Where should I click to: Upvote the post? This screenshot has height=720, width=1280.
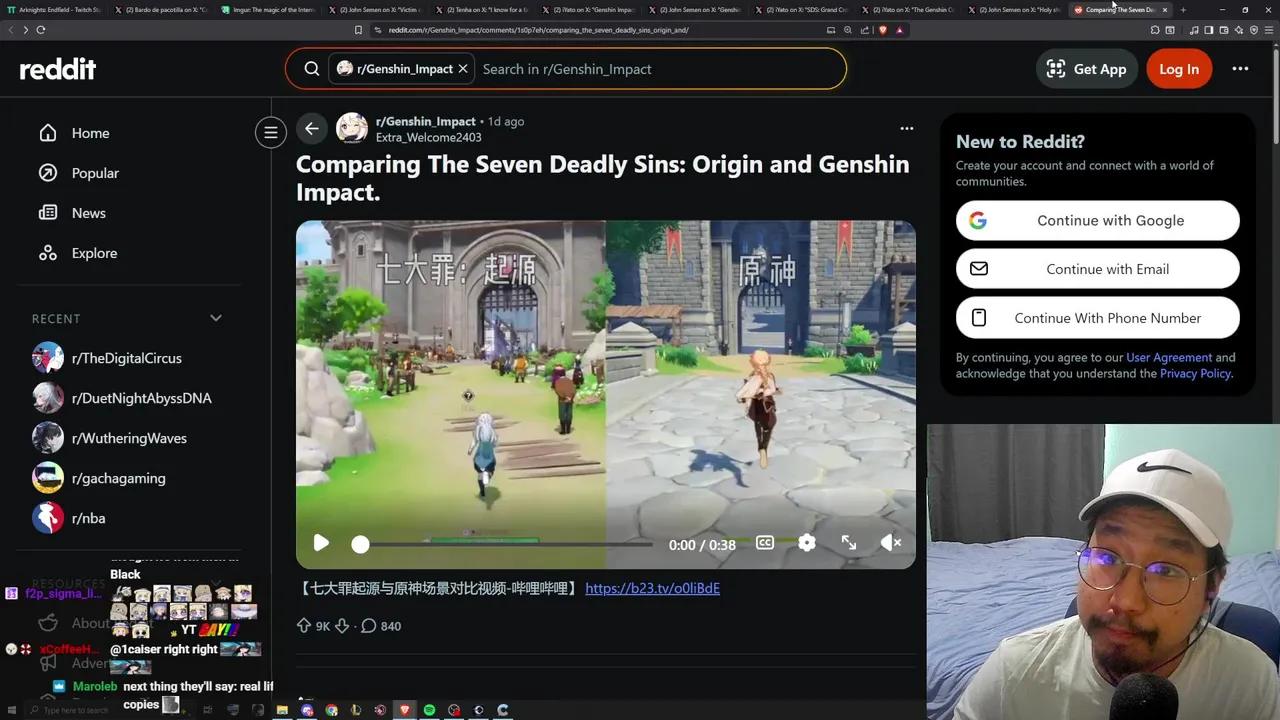pos(304,626)
